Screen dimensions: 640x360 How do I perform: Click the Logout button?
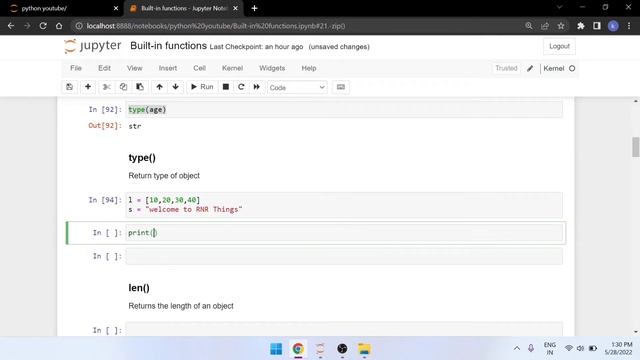(x=559, y=46)
